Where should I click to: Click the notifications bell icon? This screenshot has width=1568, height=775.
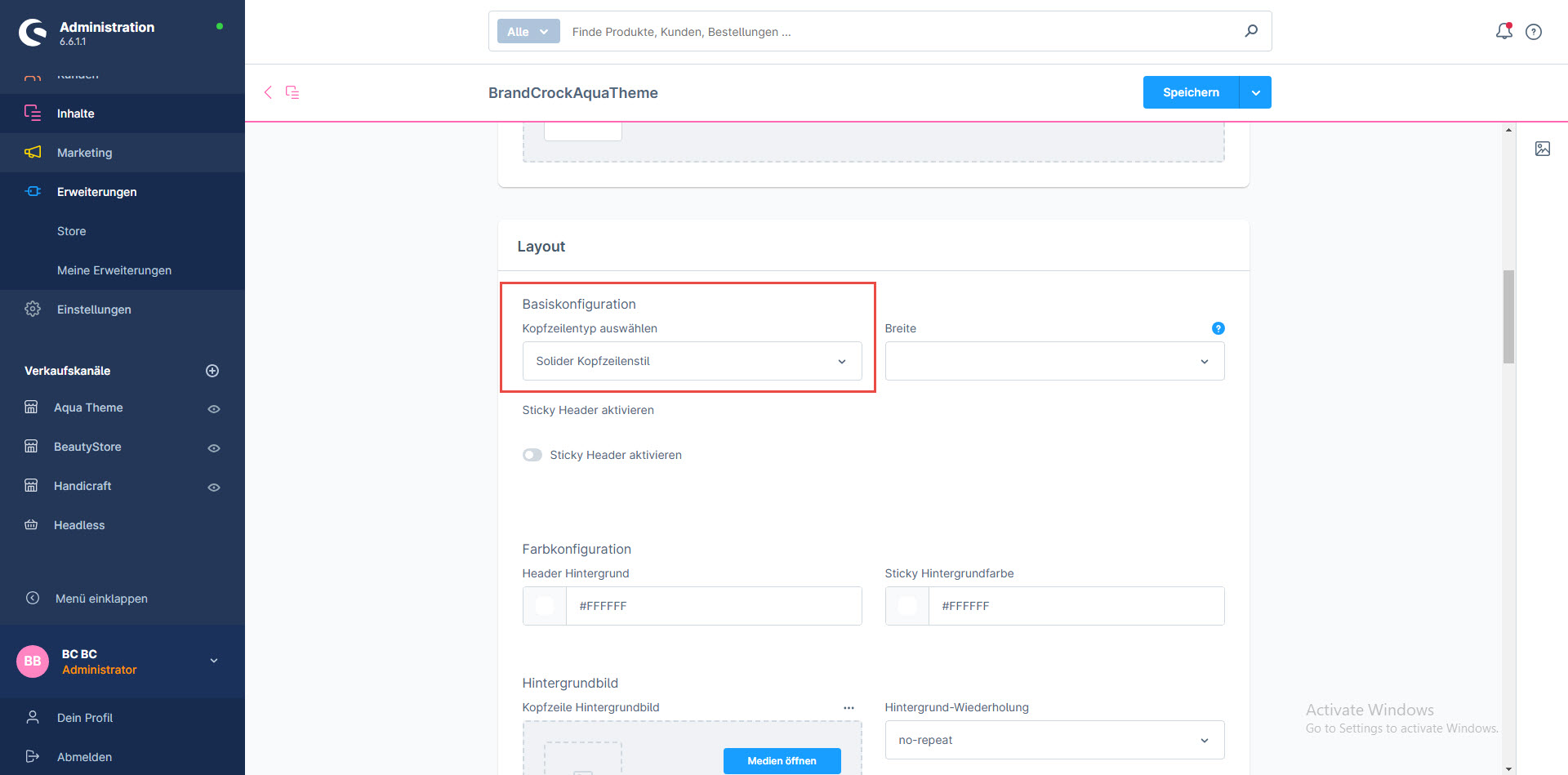tap(1503, 31)
